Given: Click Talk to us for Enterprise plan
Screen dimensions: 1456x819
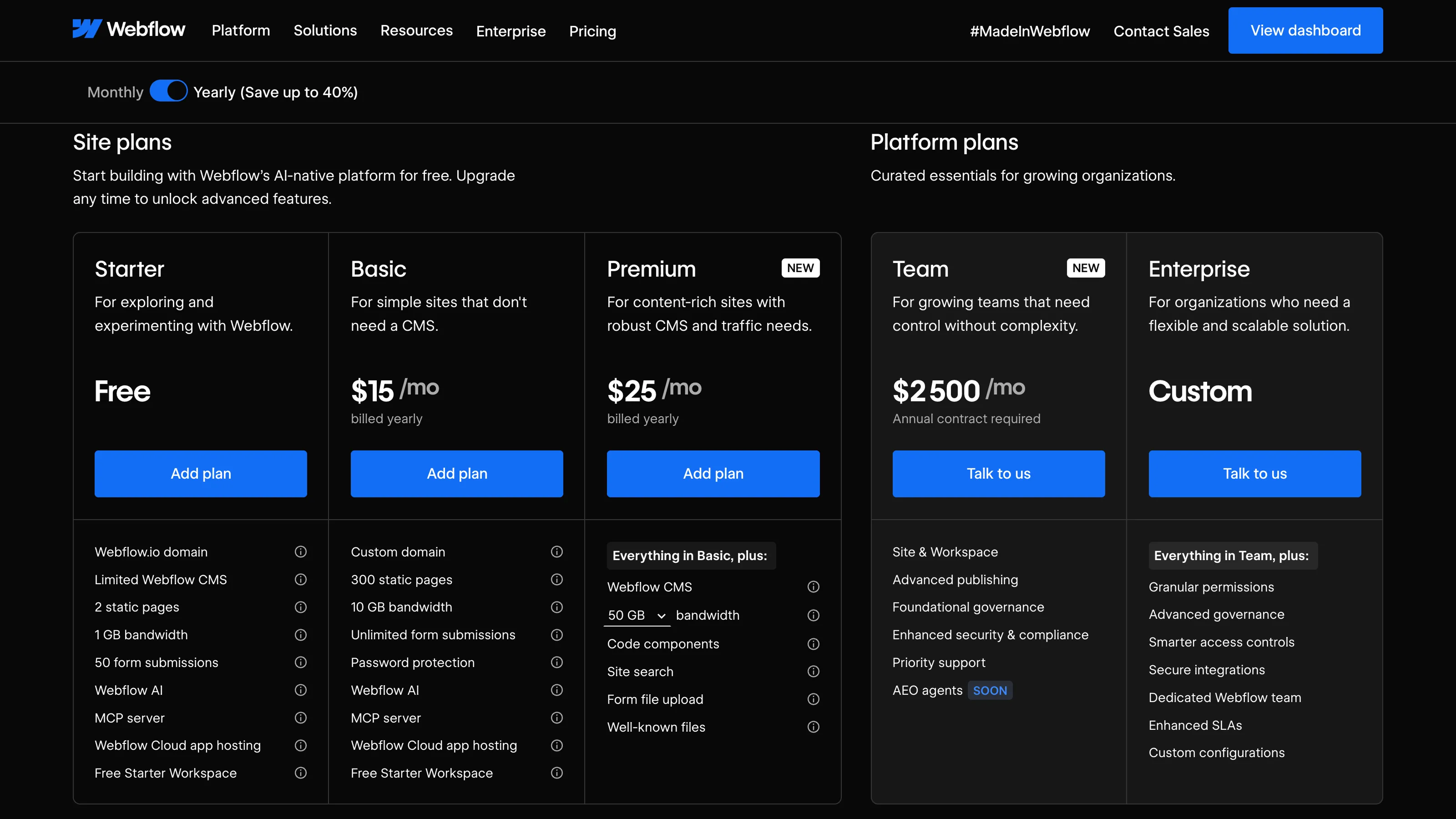Looking at the screenshot, I should click(1255, 474).
